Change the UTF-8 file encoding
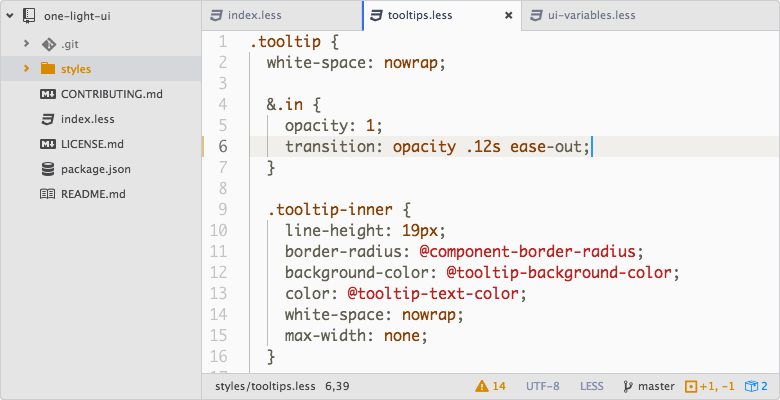This screenshot has height=400, width=780. coord(542,386)
